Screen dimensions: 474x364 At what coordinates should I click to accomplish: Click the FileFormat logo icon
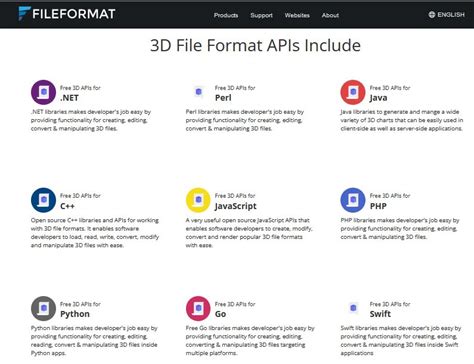(x=24, y=13)
